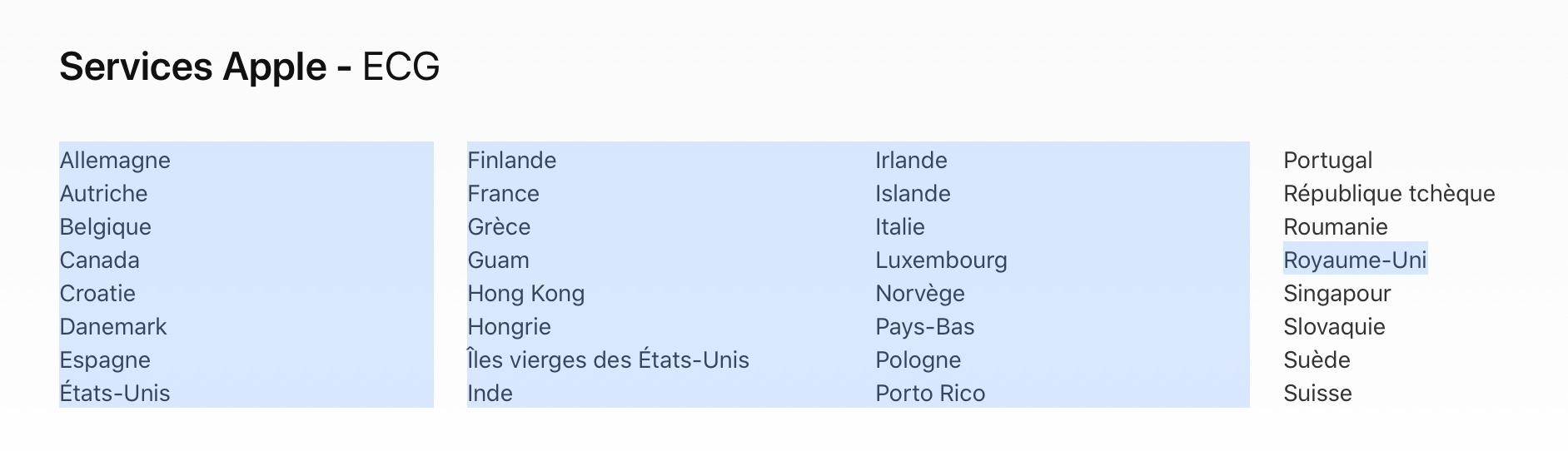Select Portugal in the last column
This screenshot has height=451, width=1568.
click(x=1327, y=160)
